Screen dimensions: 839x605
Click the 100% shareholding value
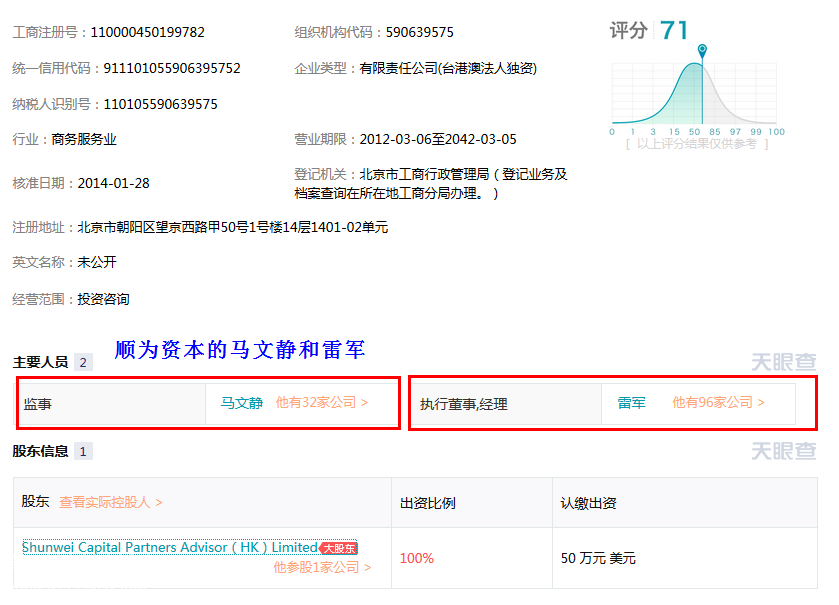point(417,558)
